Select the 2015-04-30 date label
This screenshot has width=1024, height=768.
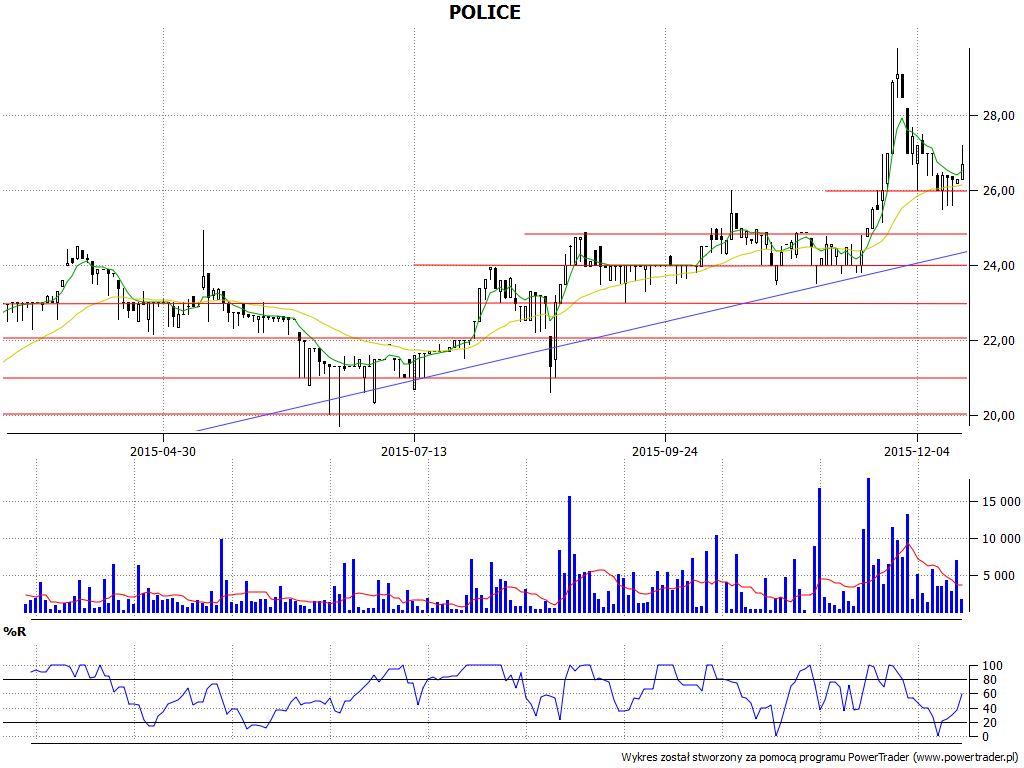coord(163,451)
